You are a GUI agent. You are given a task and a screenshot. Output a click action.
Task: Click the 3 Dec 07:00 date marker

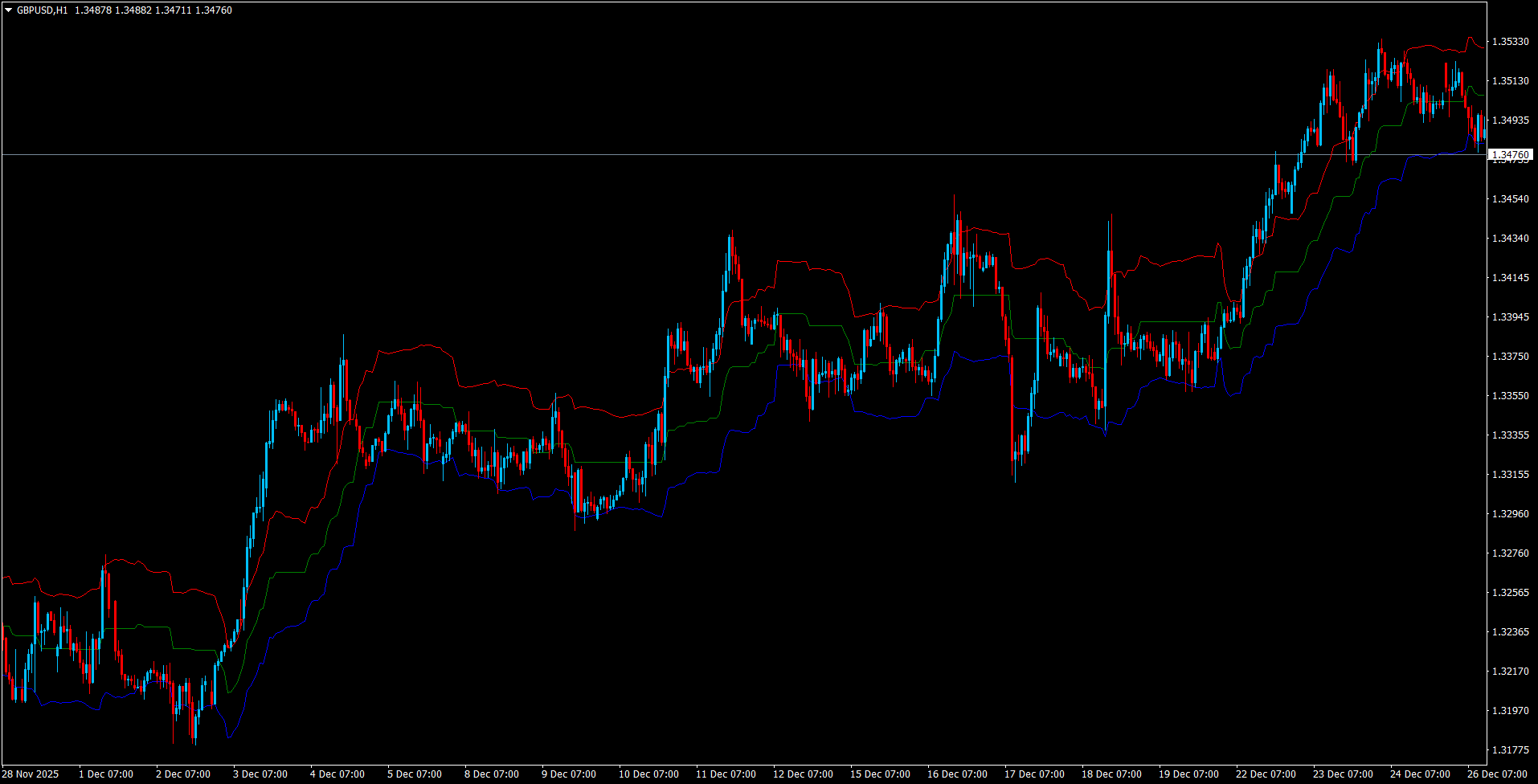click(x=260, y=774)
